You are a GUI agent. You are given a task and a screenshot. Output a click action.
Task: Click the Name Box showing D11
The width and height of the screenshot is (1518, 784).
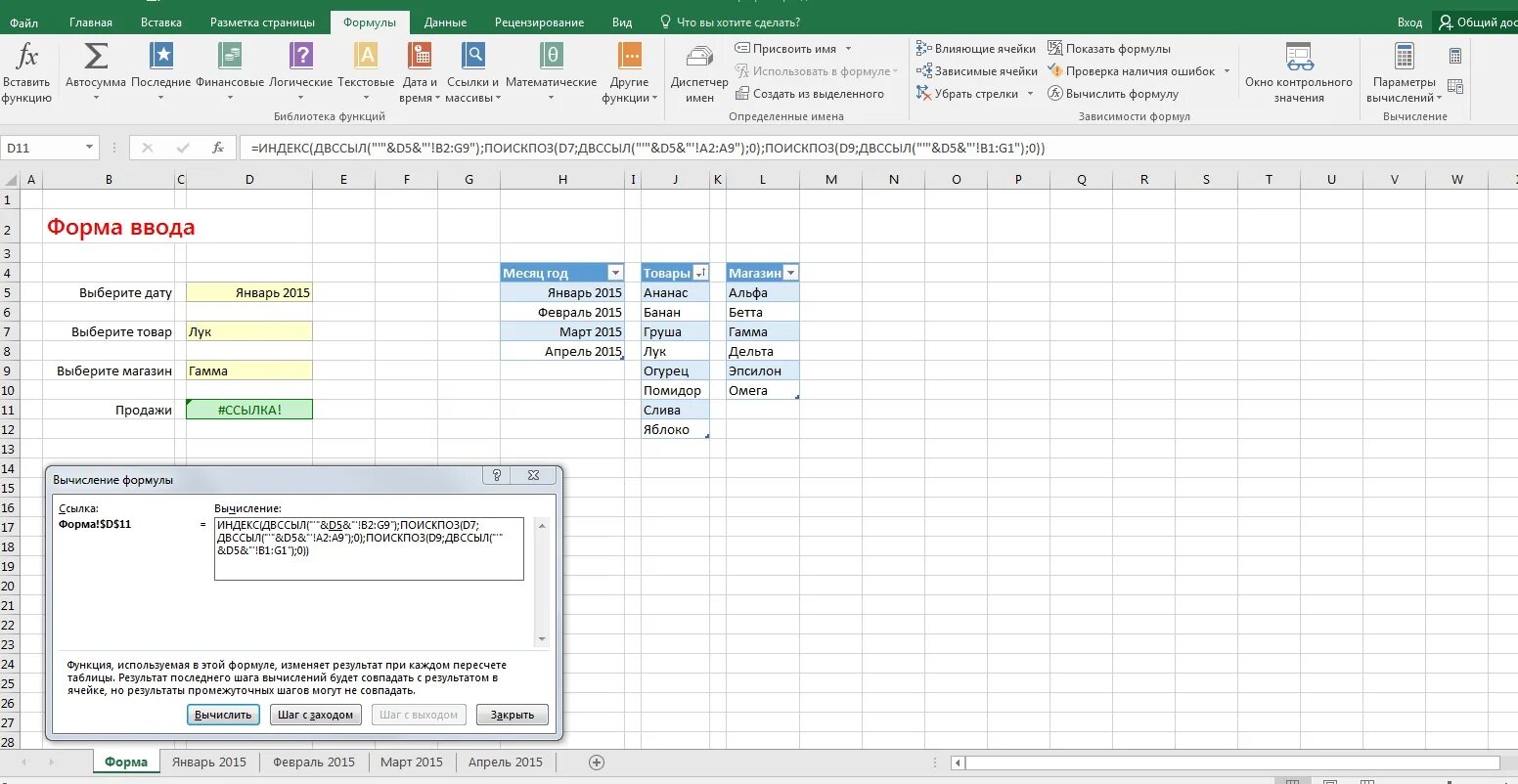(41, 148)
